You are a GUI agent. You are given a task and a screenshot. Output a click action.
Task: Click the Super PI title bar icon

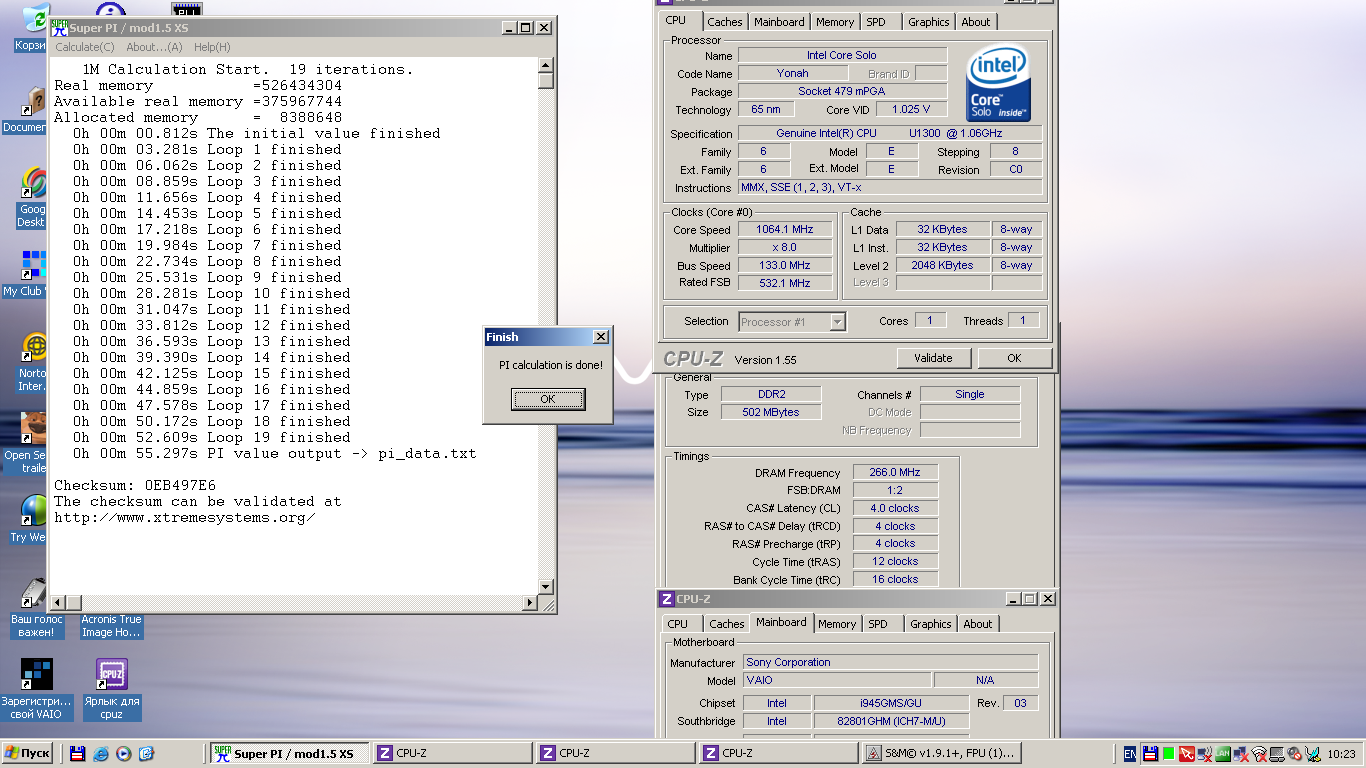click(59, 27)
